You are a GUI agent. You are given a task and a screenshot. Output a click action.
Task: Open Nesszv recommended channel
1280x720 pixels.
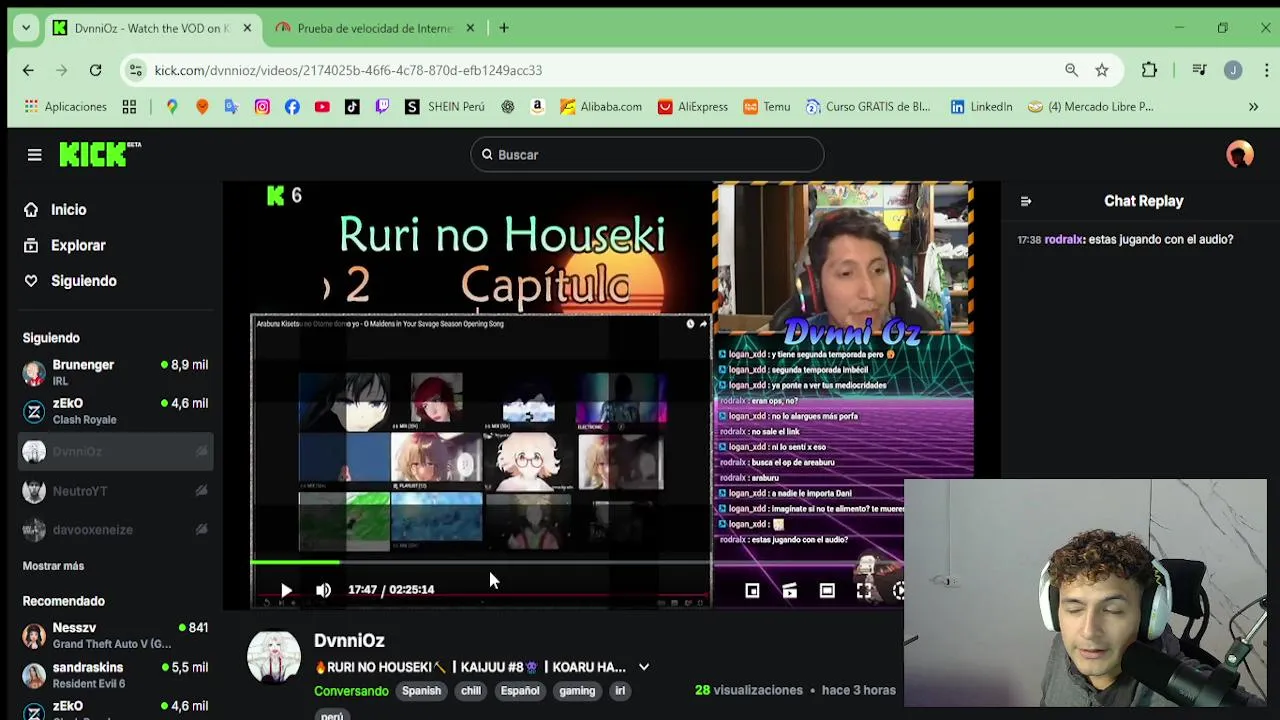pos(115,635)
